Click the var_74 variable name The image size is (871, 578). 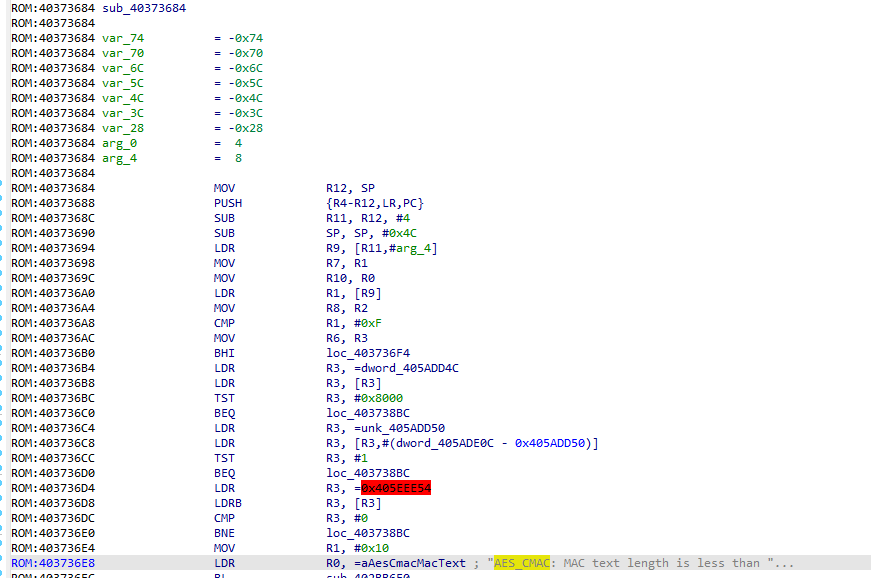(x=123, y=38)
